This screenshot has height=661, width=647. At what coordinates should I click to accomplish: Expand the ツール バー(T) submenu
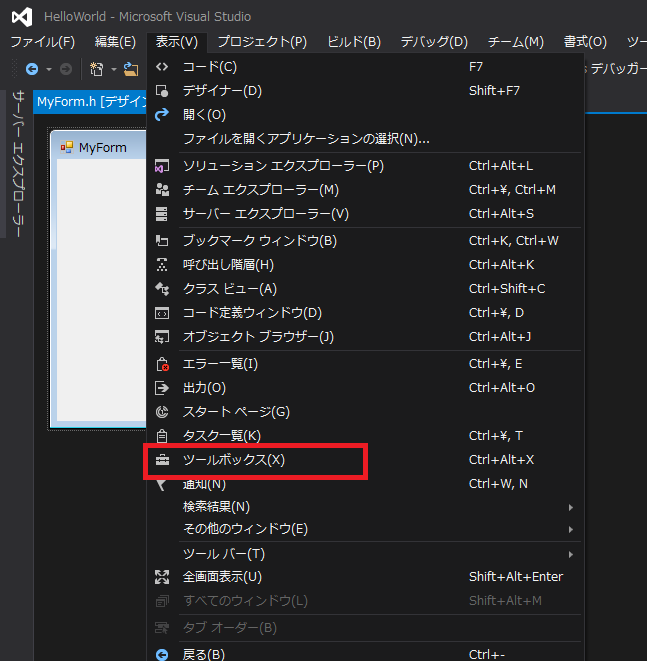tap(571, 554)
